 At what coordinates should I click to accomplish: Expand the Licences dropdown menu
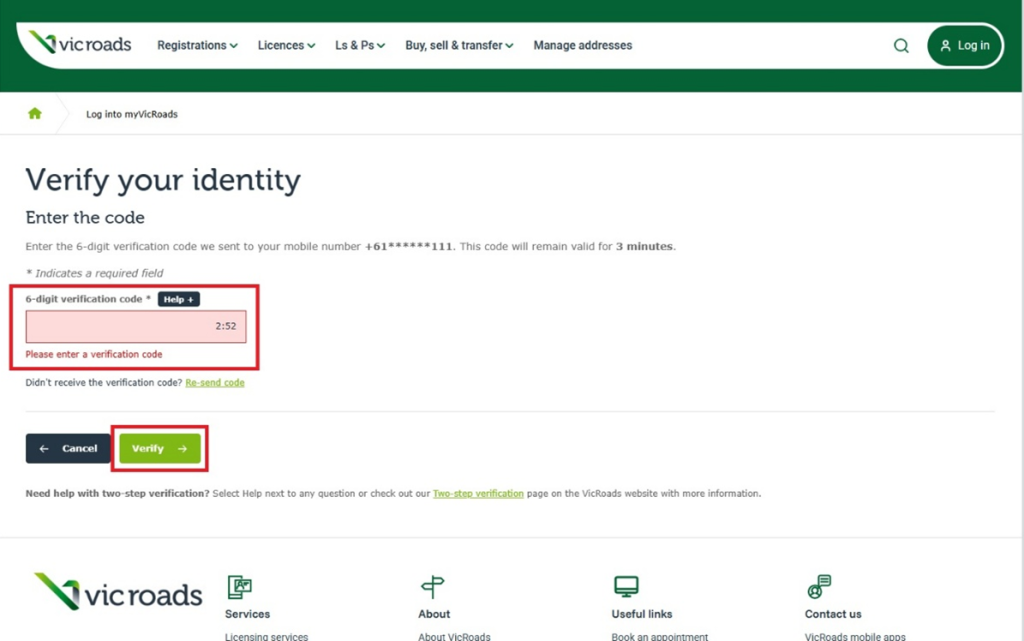(286, 45)
